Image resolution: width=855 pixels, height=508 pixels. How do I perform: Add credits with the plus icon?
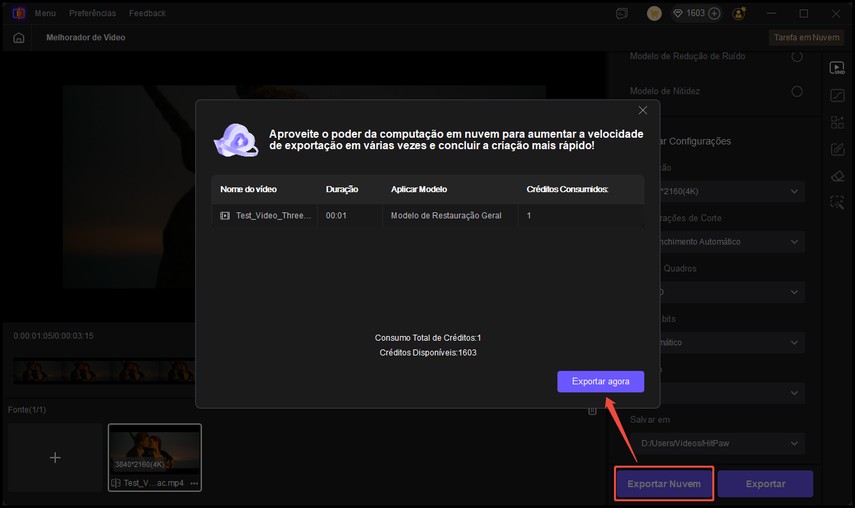[x=714, y=13]
